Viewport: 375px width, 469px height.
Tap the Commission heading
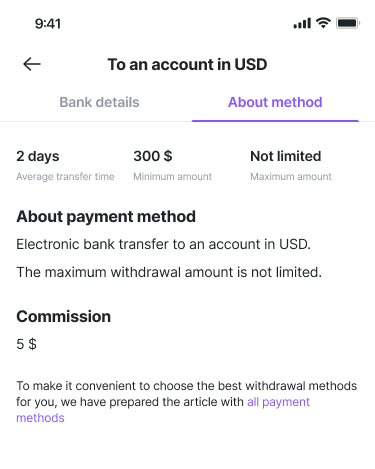click(63, 316)
